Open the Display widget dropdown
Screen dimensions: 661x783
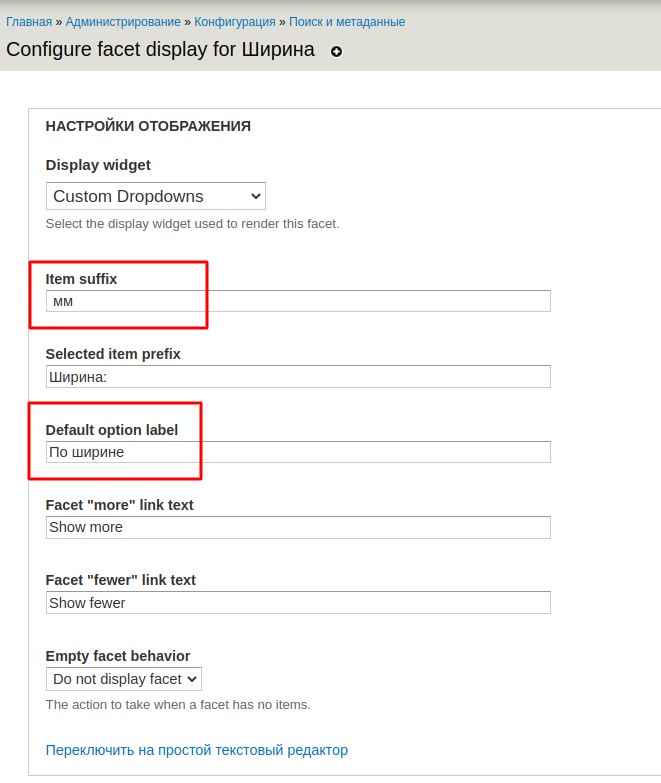pos(156,196)
